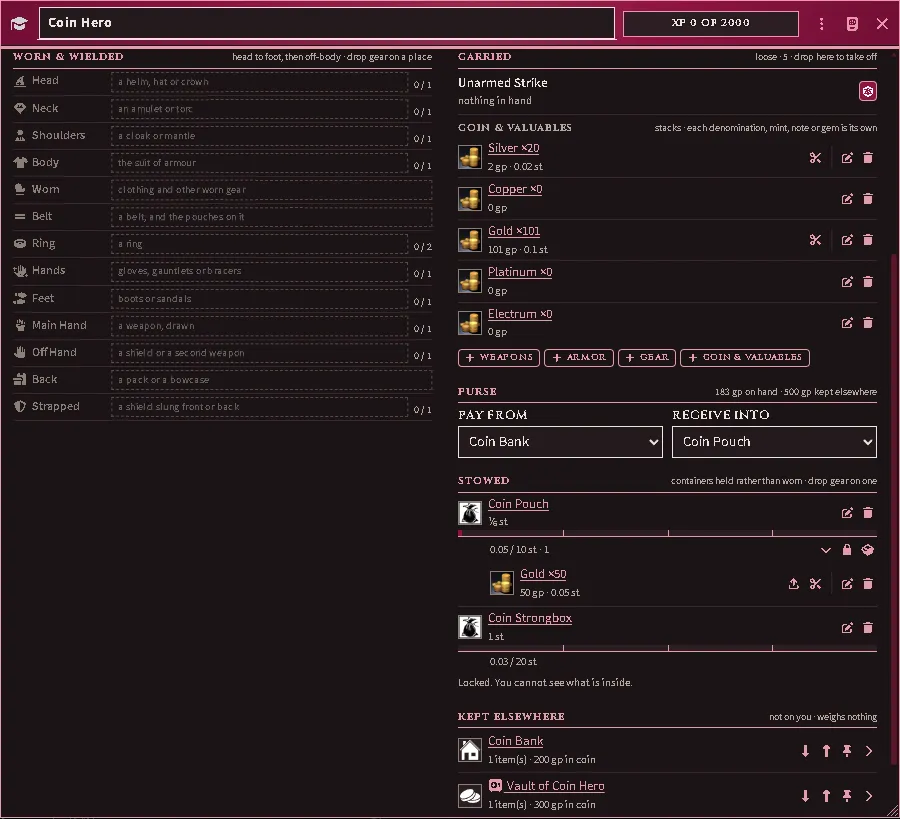Roll the Unarmed Strike dice icon
The width and height of the screenshot is (900, 819).
(x=867, y=91)
